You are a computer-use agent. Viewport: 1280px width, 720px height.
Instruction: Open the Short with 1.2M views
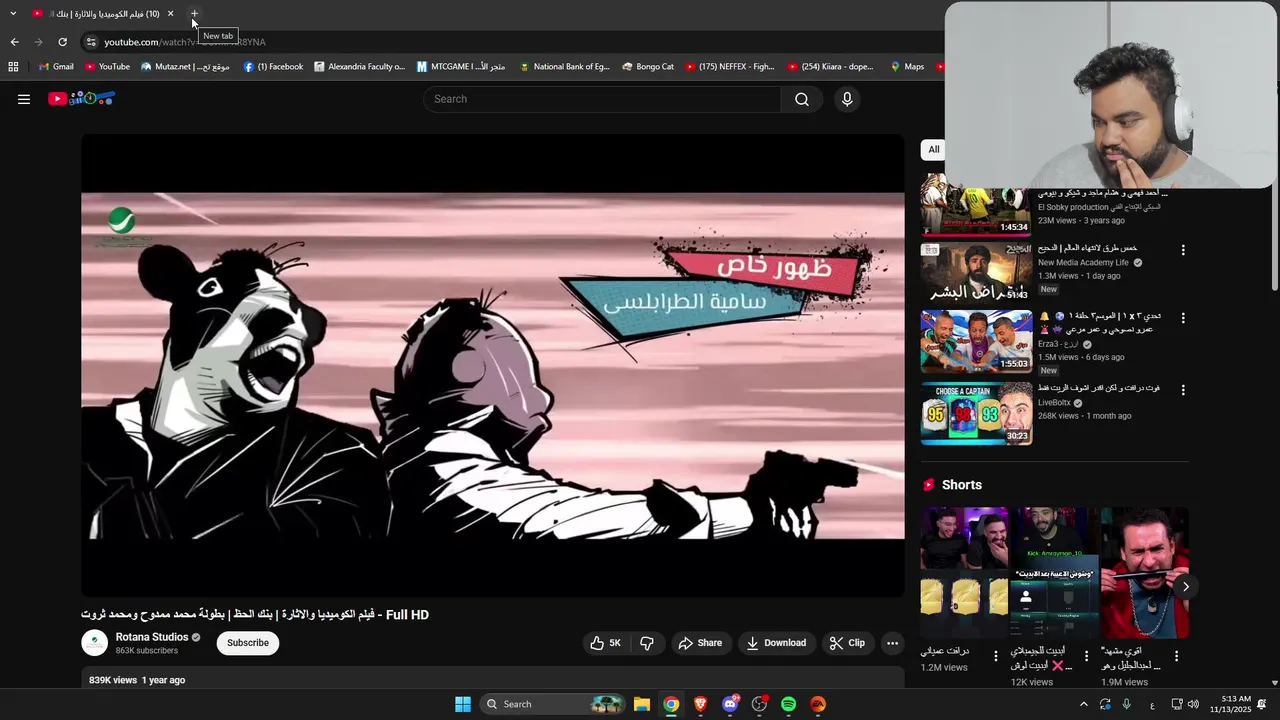[x=964, y=573]
